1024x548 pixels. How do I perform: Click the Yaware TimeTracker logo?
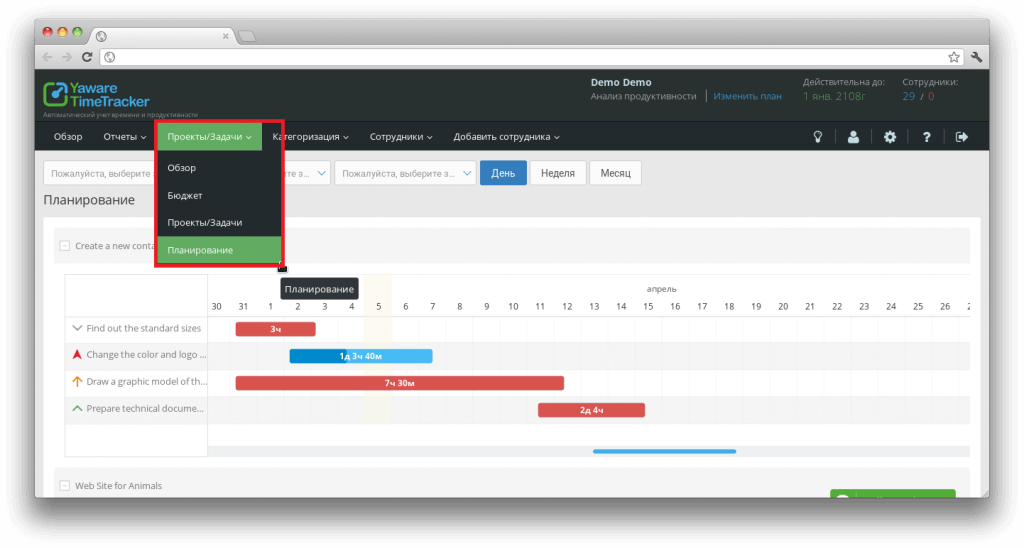96,95
